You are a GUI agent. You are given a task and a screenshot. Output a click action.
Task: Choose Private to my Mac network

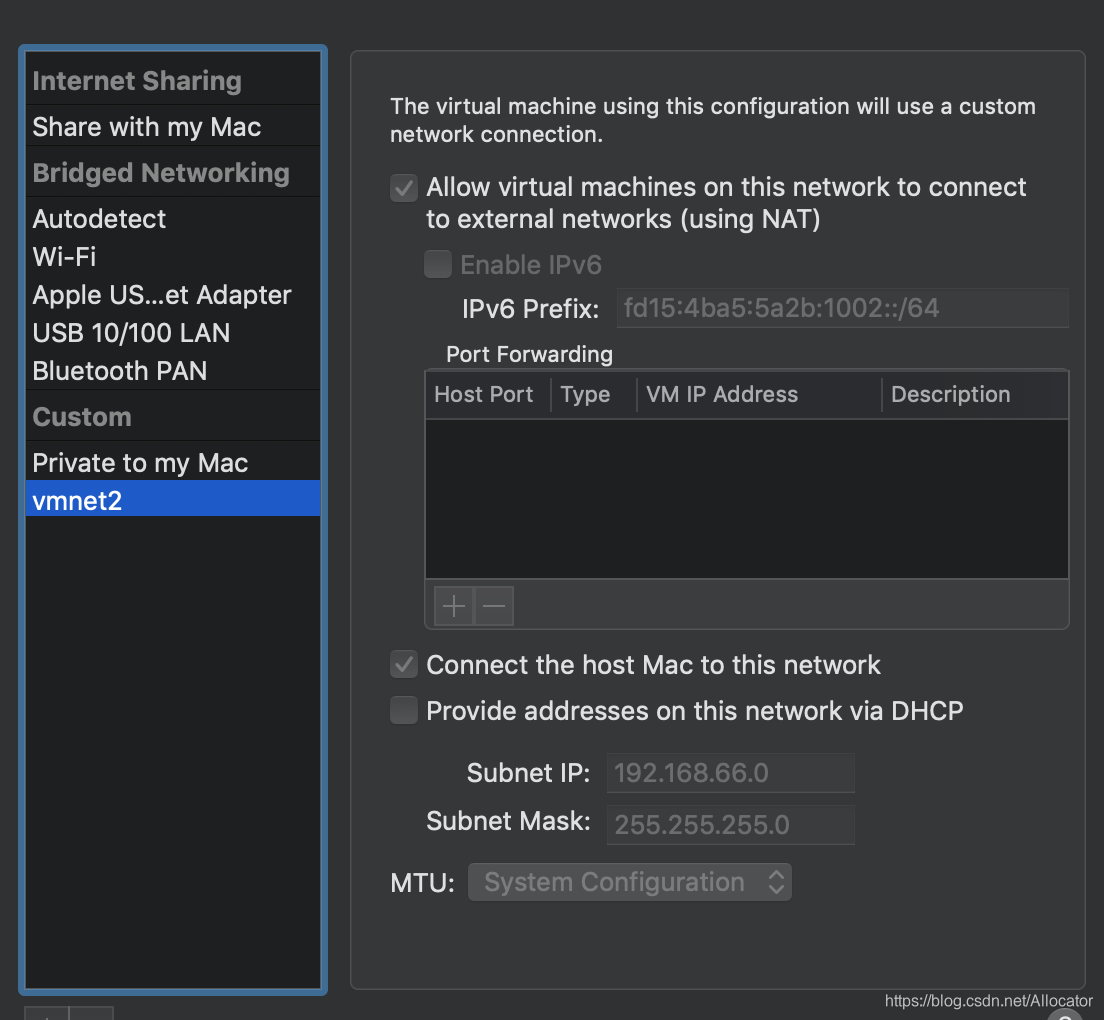point(172,462)
